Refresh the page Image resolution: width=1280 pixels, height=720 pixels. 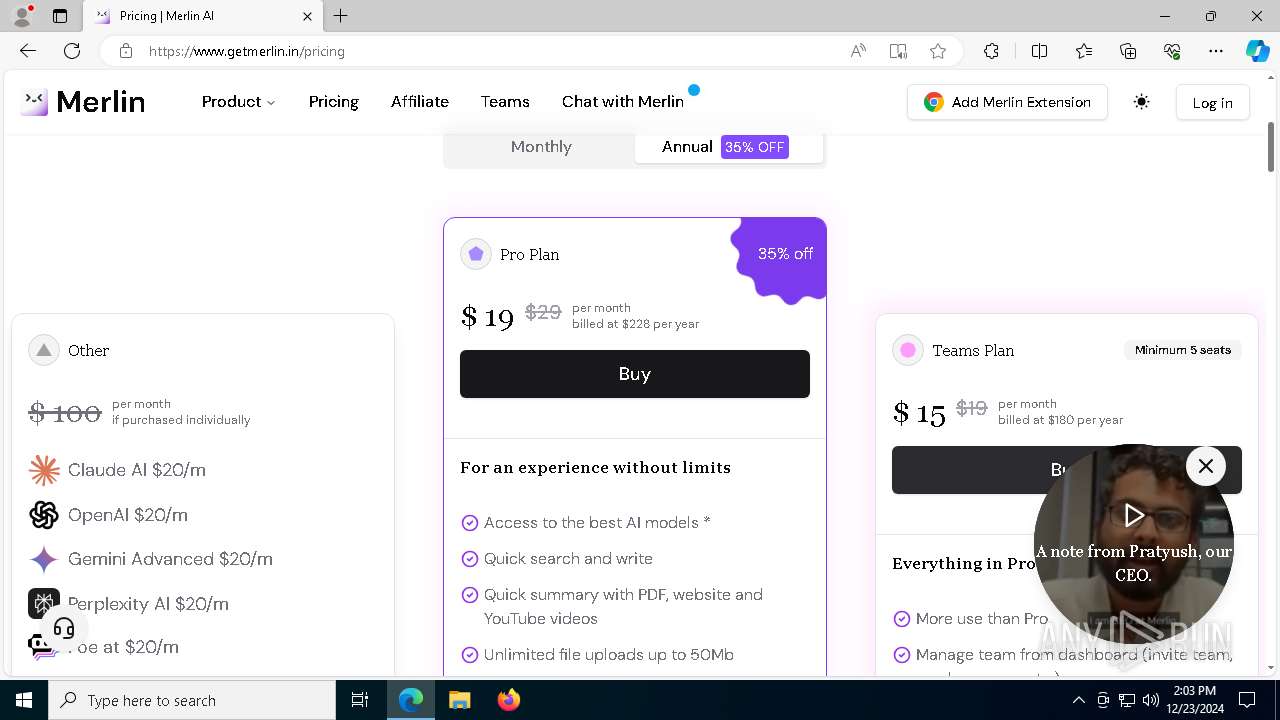tap(72, 51)
